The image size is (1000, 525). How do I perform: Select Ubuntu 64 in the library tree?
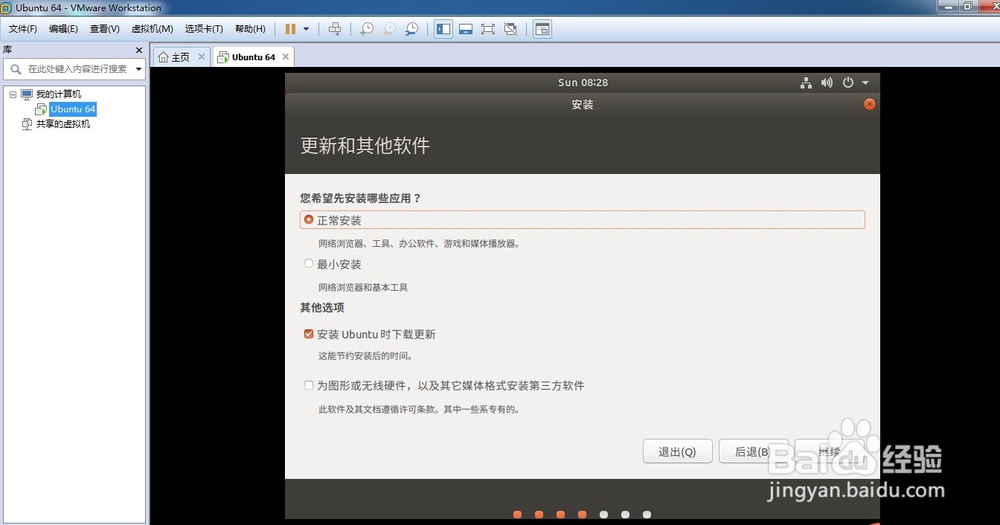pyautogui.click(x=73, y=109)
